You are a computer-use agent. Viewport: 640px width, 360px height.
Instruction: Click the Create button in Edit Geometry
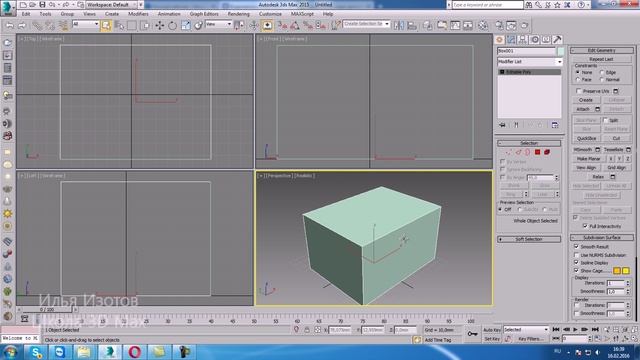586,100
